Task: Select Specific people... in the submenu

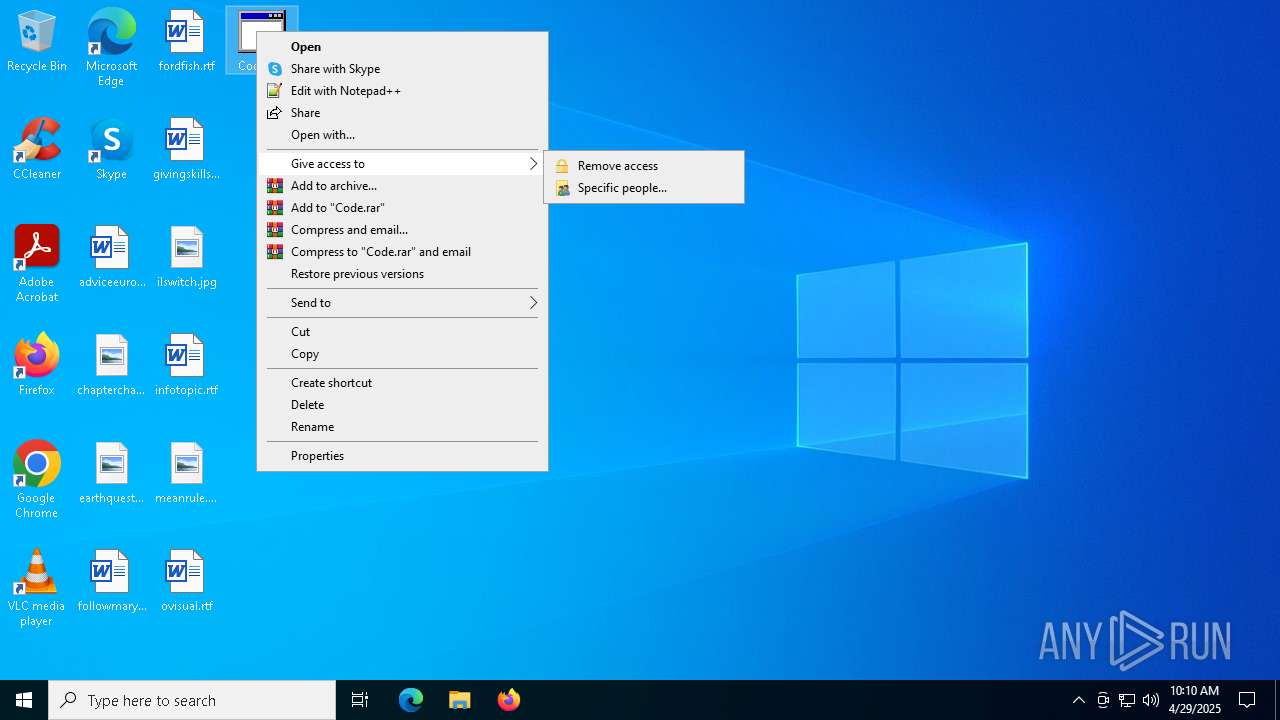Action: click(x=644, y=188)
